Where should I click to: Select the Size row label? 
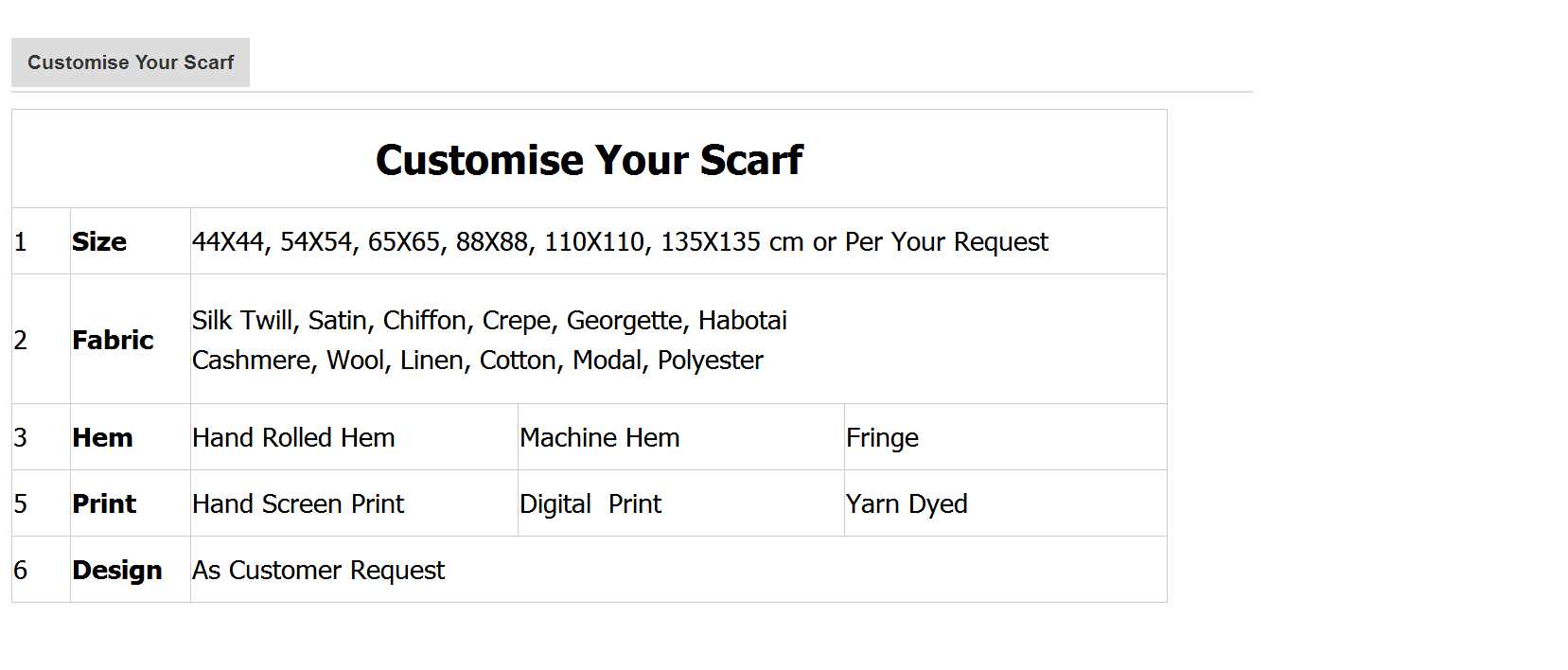(99, 242)
